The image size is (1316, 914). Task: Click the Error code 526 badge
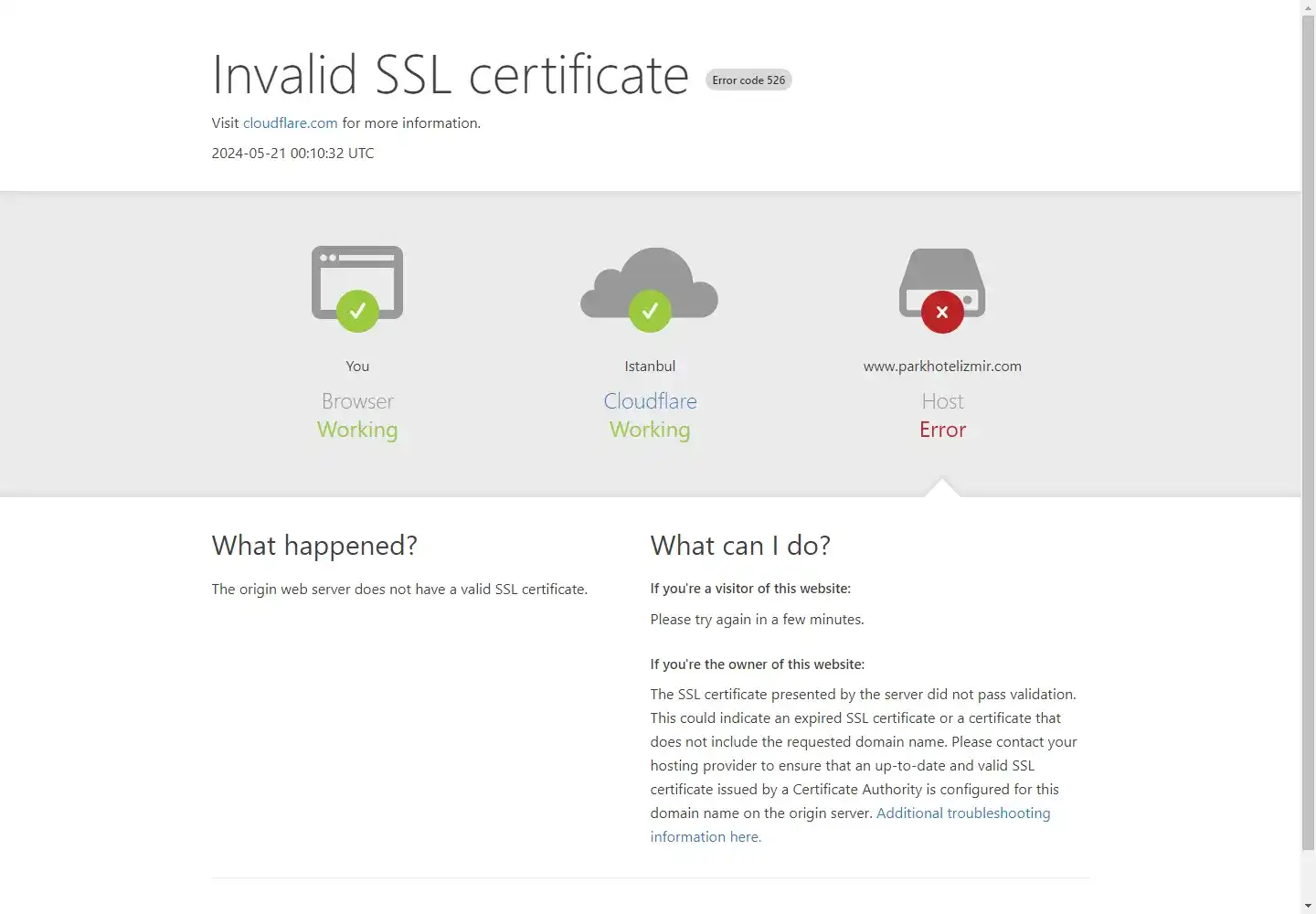748,80
